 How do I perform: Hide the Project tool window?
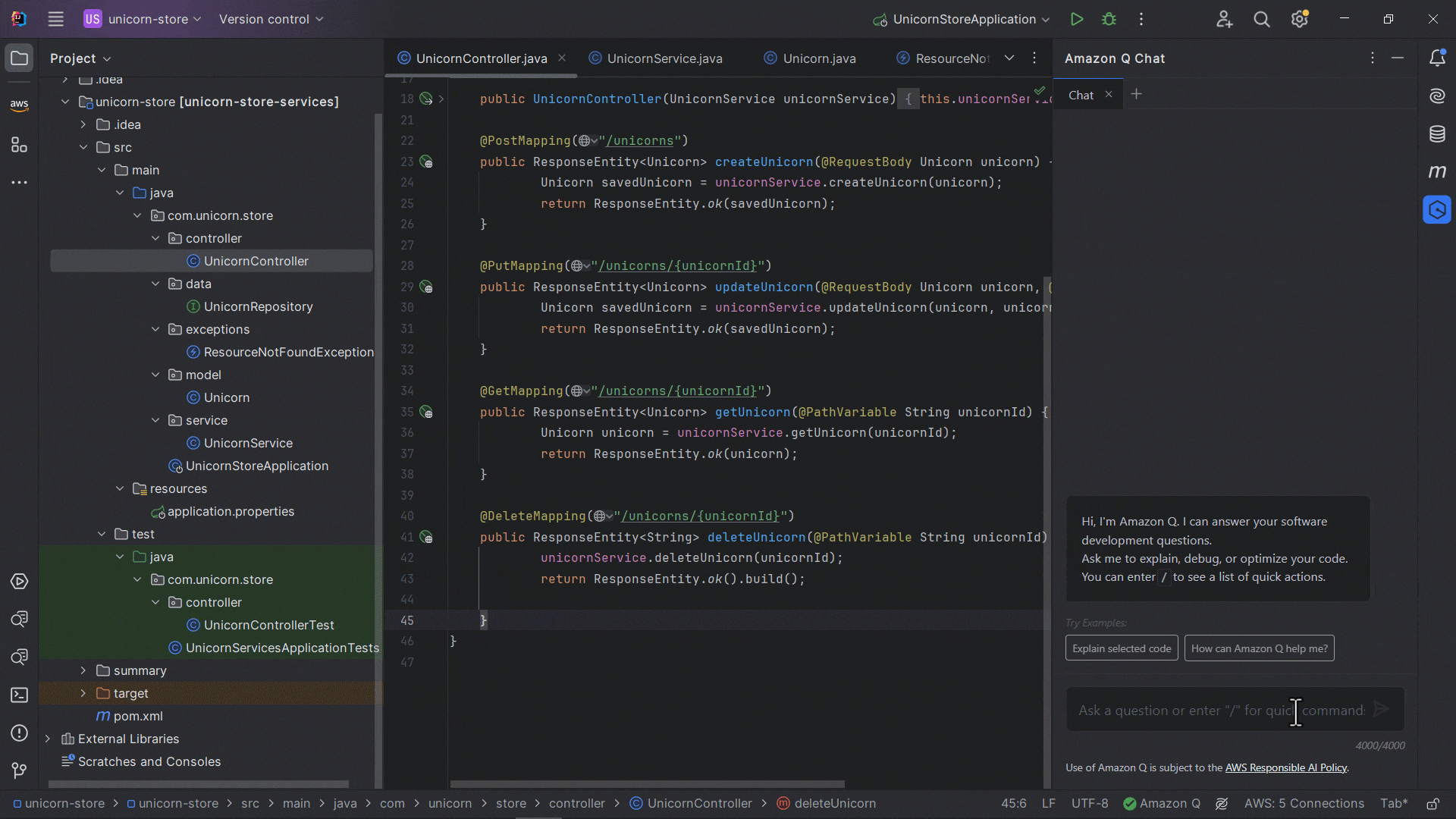[19, 57]
